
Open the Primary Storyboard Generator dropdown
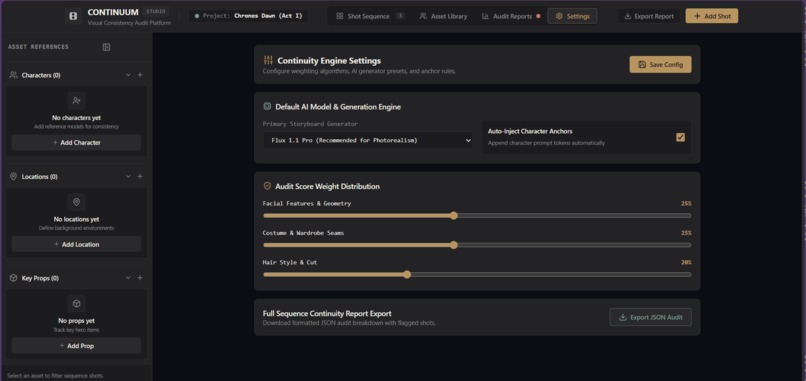pos(368,140)
